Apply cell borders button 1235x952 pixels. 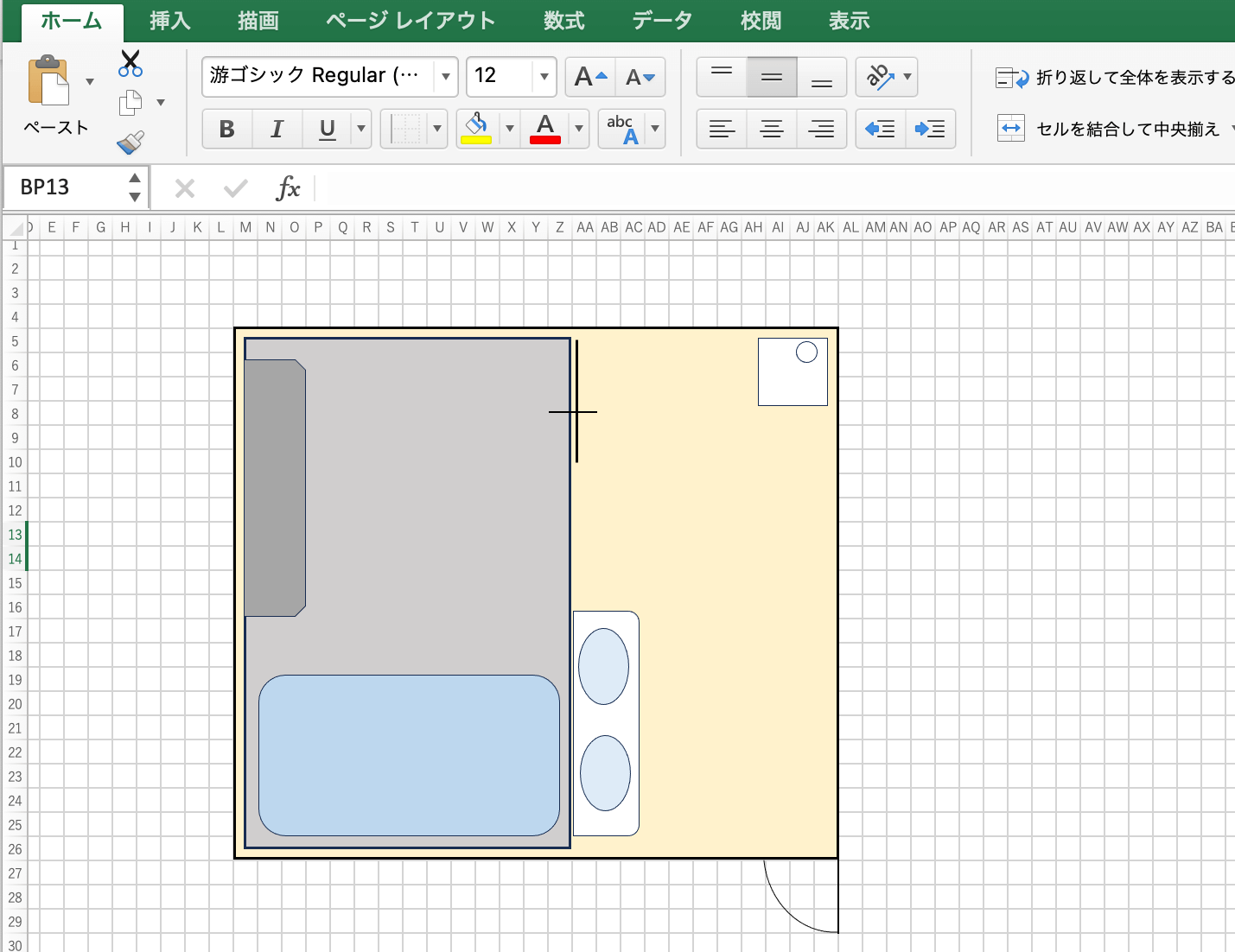pyautogui.click(x=404, y=130)
